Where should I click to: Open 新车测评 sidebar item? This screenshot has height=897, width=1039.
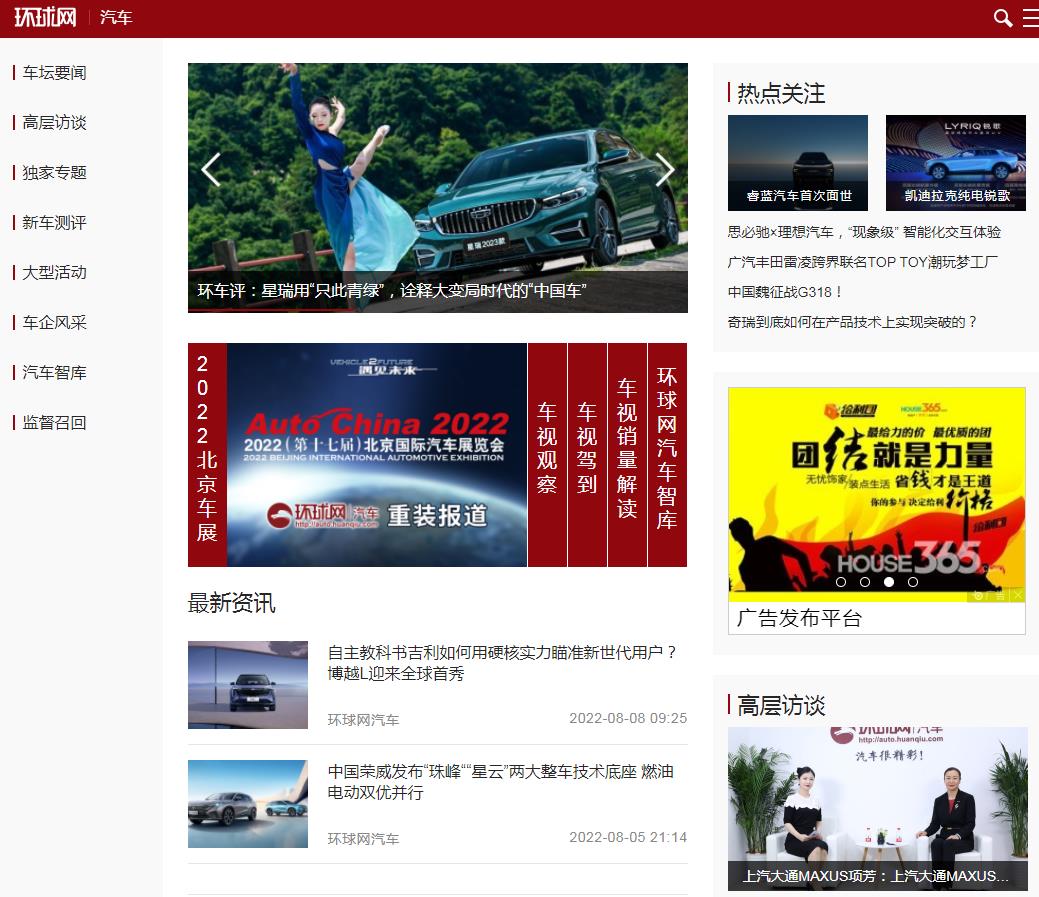[x=54, y=223]
